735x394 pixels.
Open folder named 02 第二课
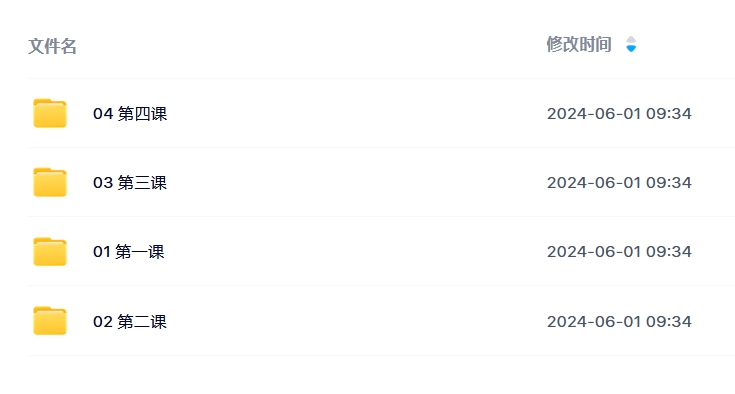(130, 321)
